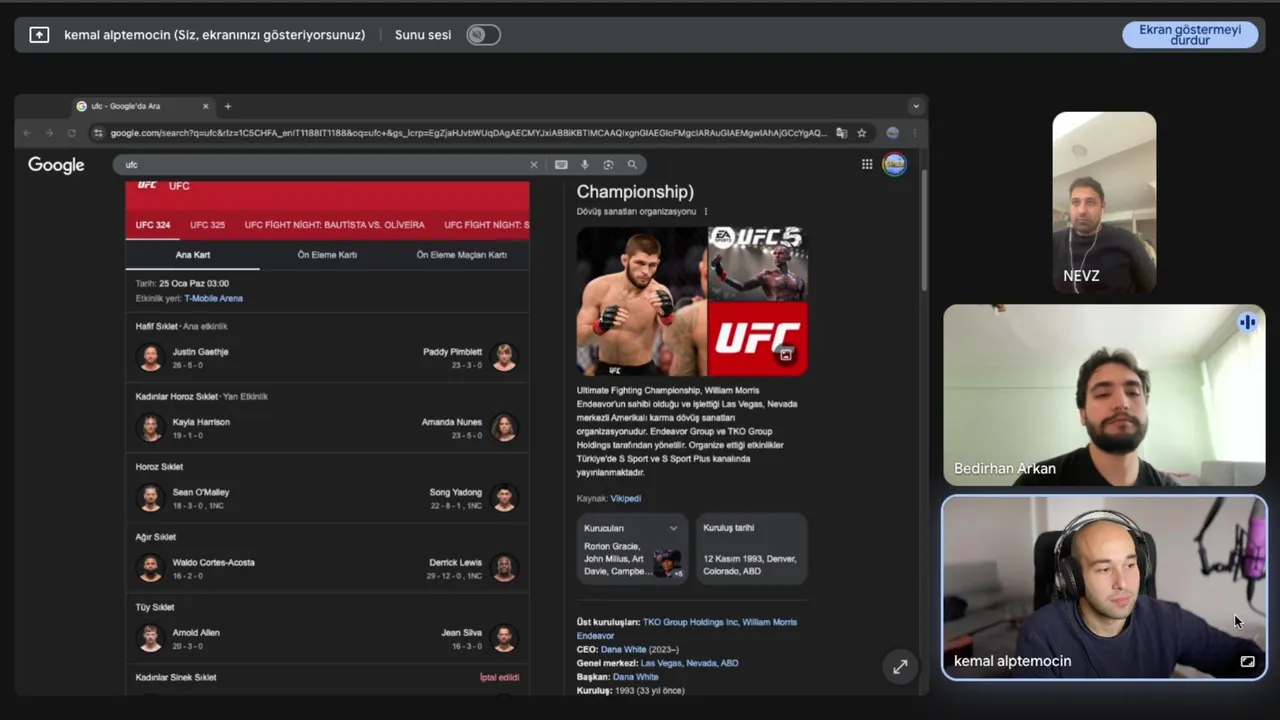This screenshot has height=720, width=1280.
Task: Switch to Ön Eleme Maçları Kartı tab
Action: (x=461, y=255)
